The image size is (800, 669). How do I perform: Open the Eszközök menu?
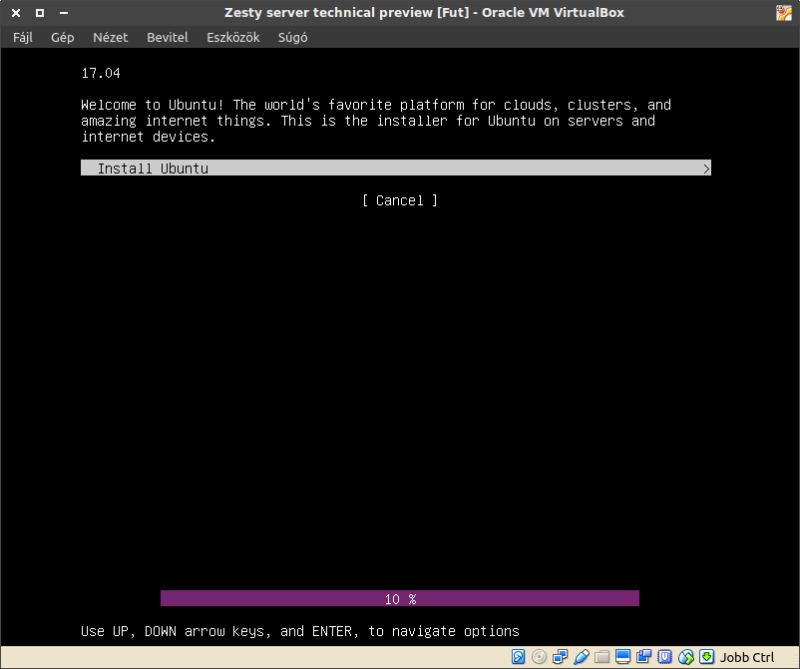pyautogui.click(x=233, y=37)
